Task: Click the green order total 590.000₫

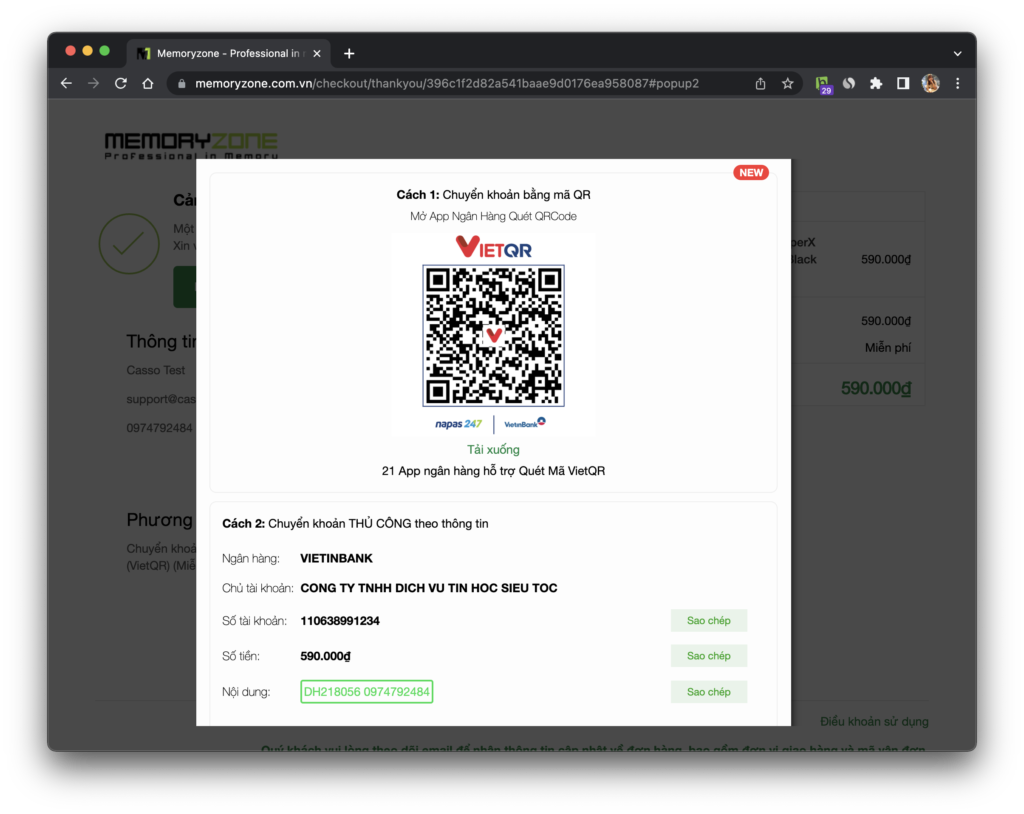Action: pyautogui.click(x=876, y=389)
